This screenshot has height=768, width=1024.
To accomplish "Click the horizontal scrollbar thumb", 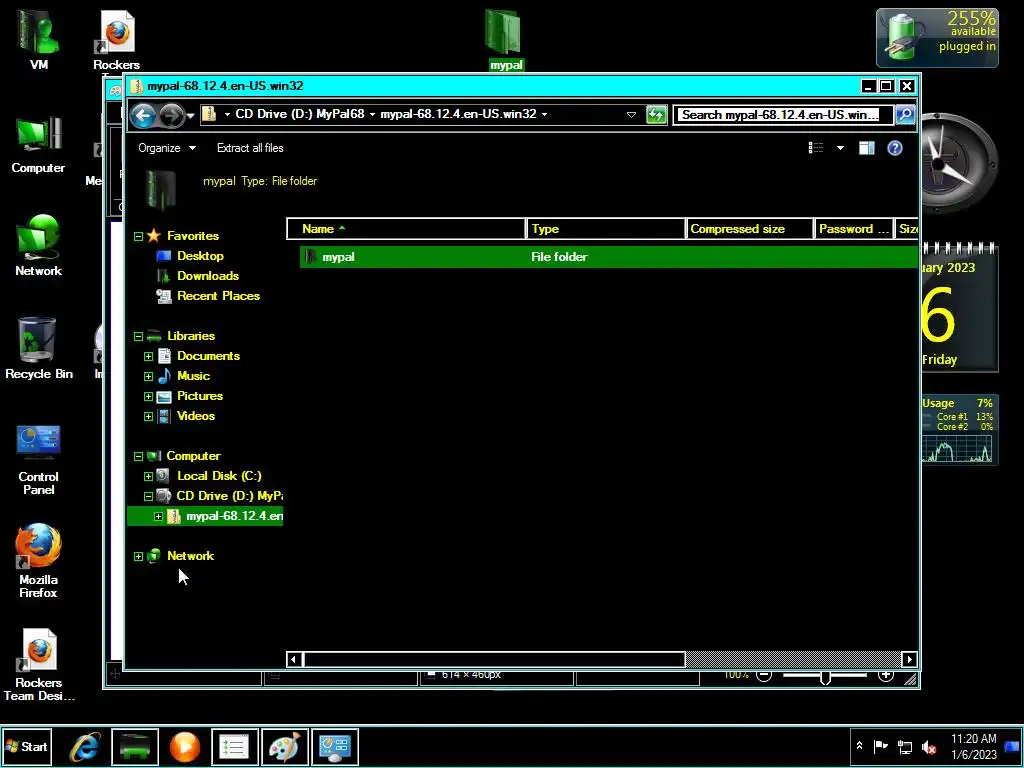I will tap(494, 660).
